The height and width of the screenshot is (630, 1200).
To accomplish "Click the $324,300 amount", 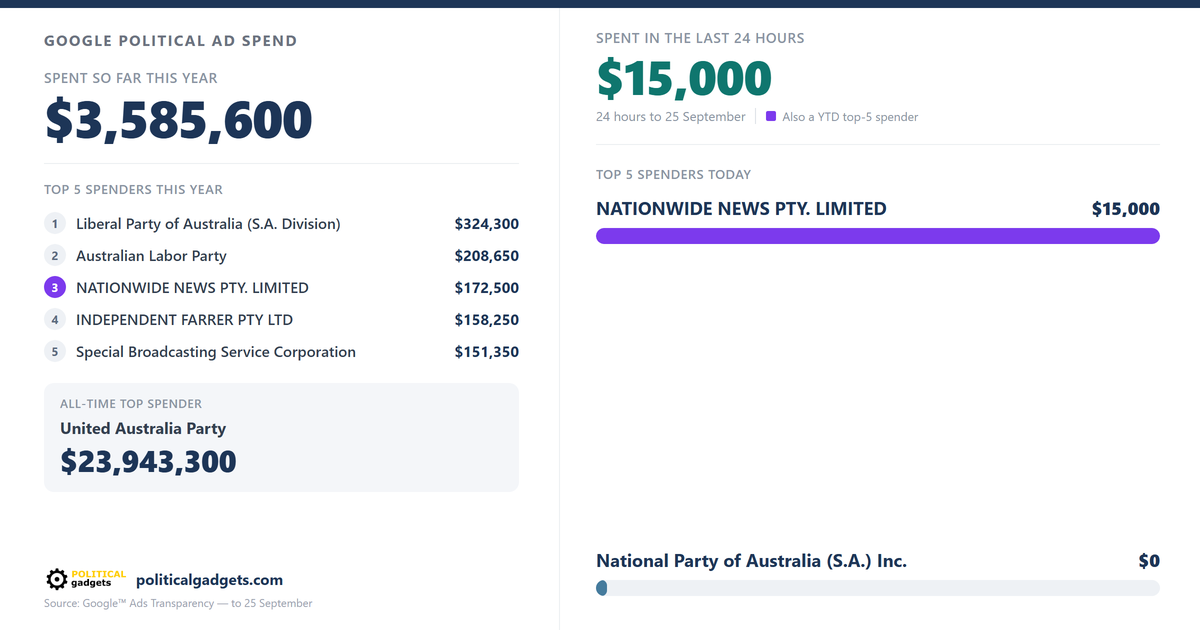I will [x=487, y=224].
